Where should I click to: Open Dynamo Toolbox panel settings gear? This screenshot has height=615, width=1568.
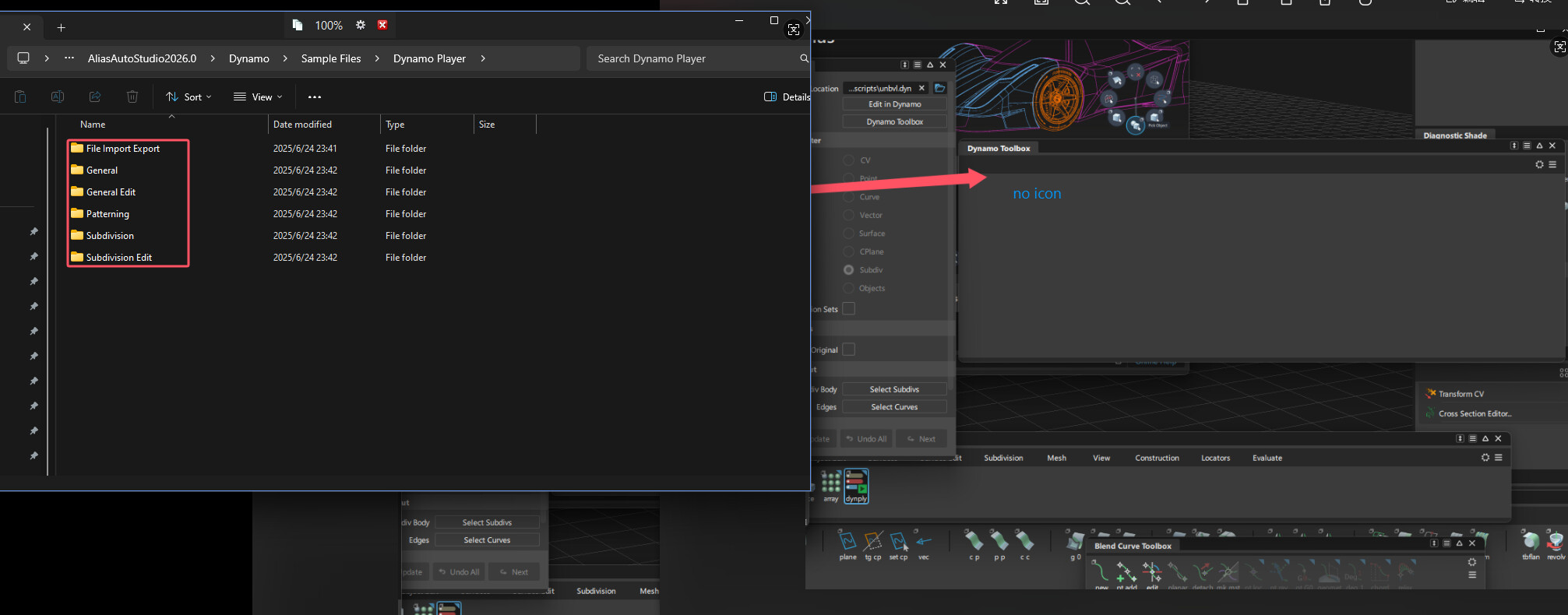[x=1539, y=164]
